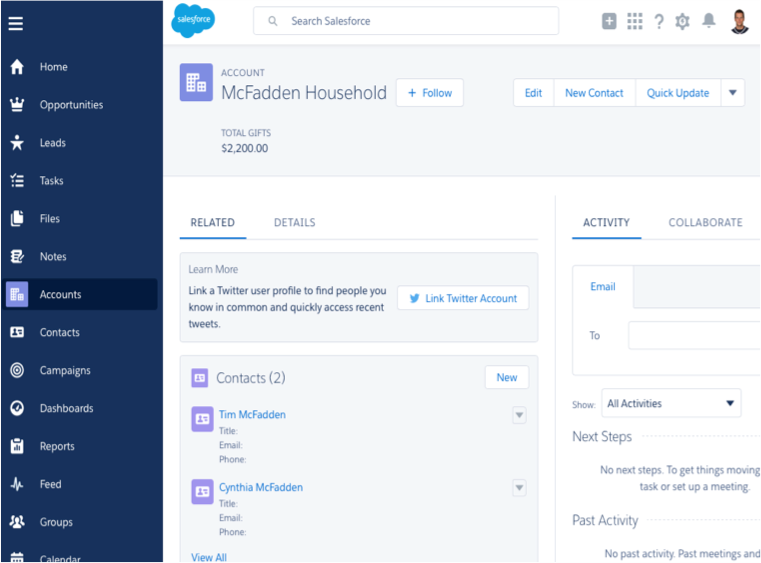Screen dimensions: 761x563
Task: Open the user profile avatar
Action: pos(740,21)
